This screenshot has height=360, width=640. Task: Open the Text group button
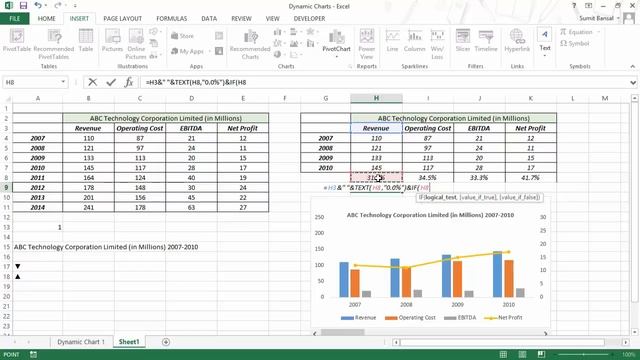(544, 43)
